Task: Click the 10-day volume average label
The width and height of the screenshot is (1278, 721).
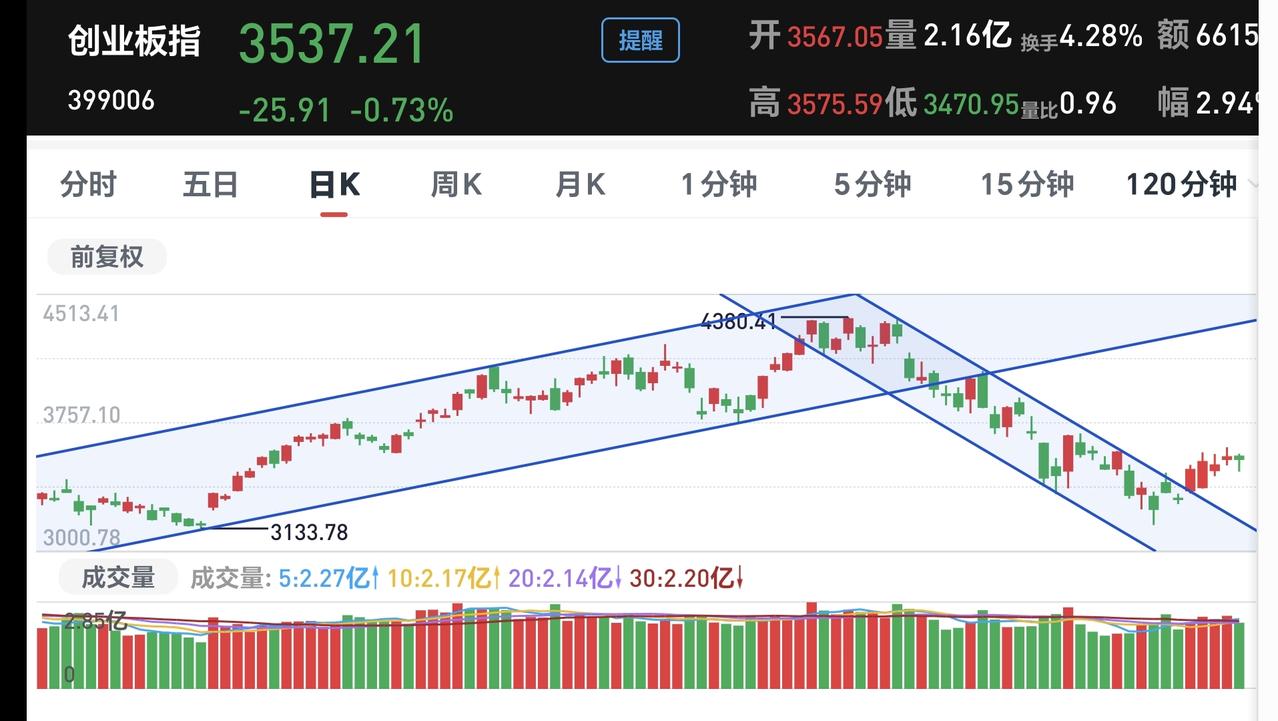Action: click(444, 578)
